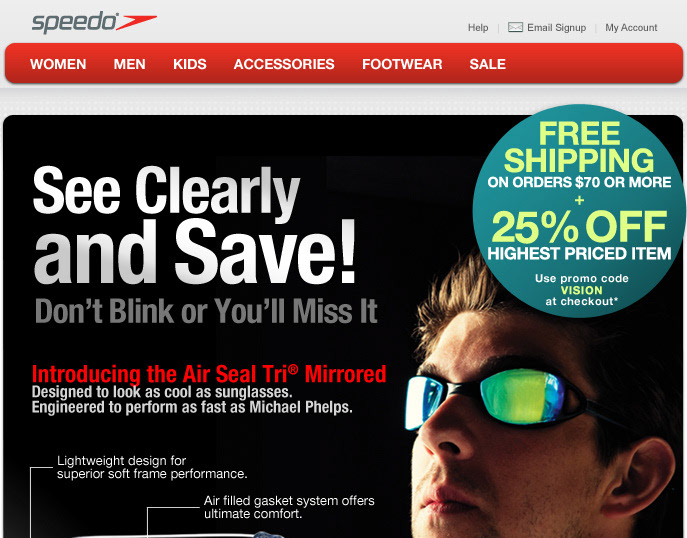Open the FOOTWEAR category
The image size is (687, 538).
click(x=402, y=64)
